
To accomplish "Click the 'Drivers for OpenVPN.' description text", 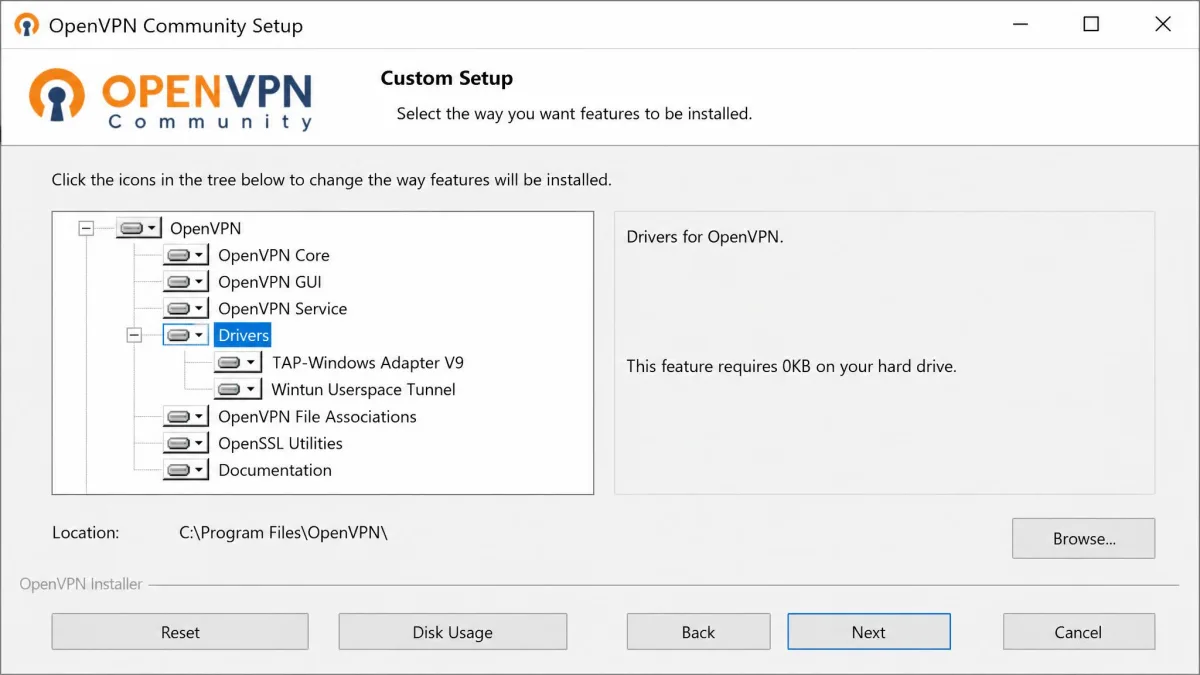I will click(706, 237).
